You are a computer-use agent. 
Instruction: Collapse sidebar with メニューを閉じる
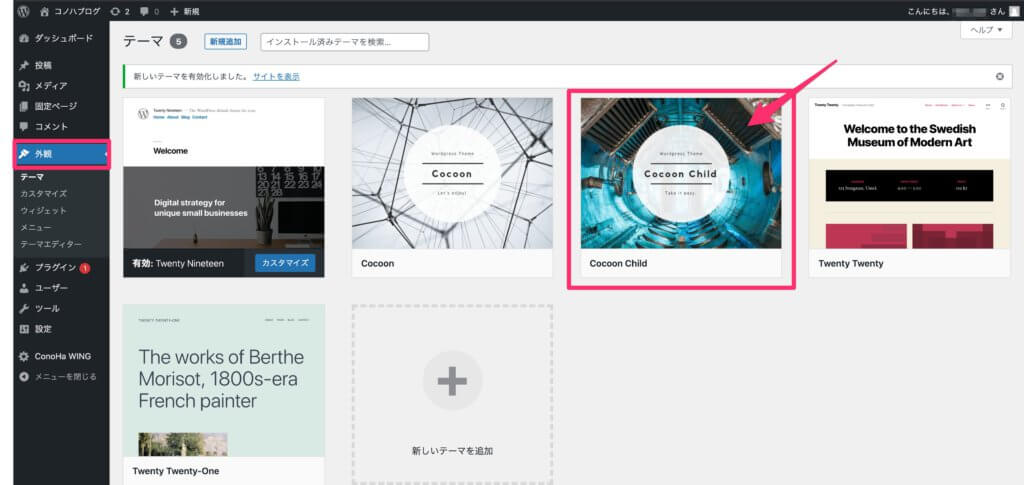pos(58,377)
